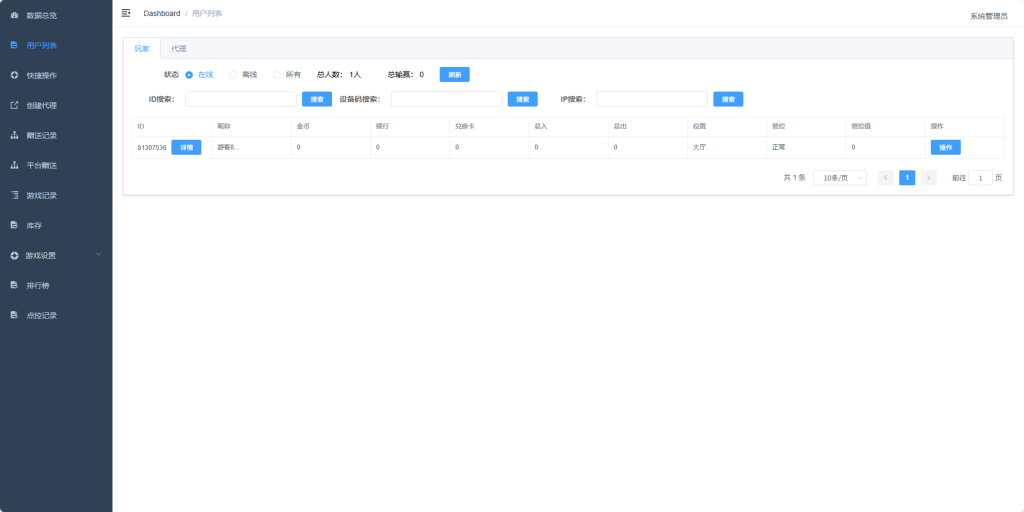Click the 创建代理 external-link icon

tap(14, 105)
